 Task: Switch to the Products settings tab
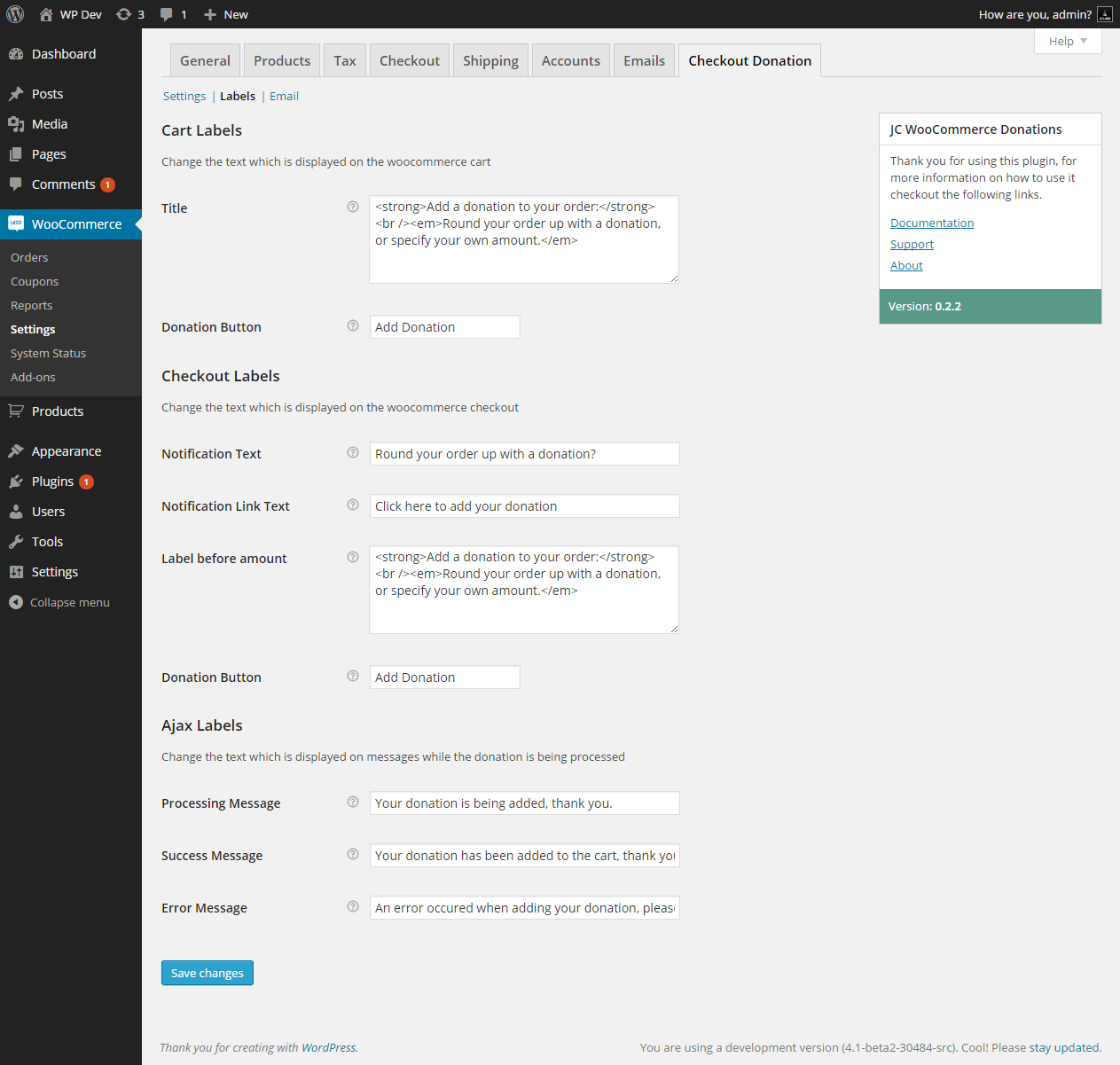click(x=282, y=60)
